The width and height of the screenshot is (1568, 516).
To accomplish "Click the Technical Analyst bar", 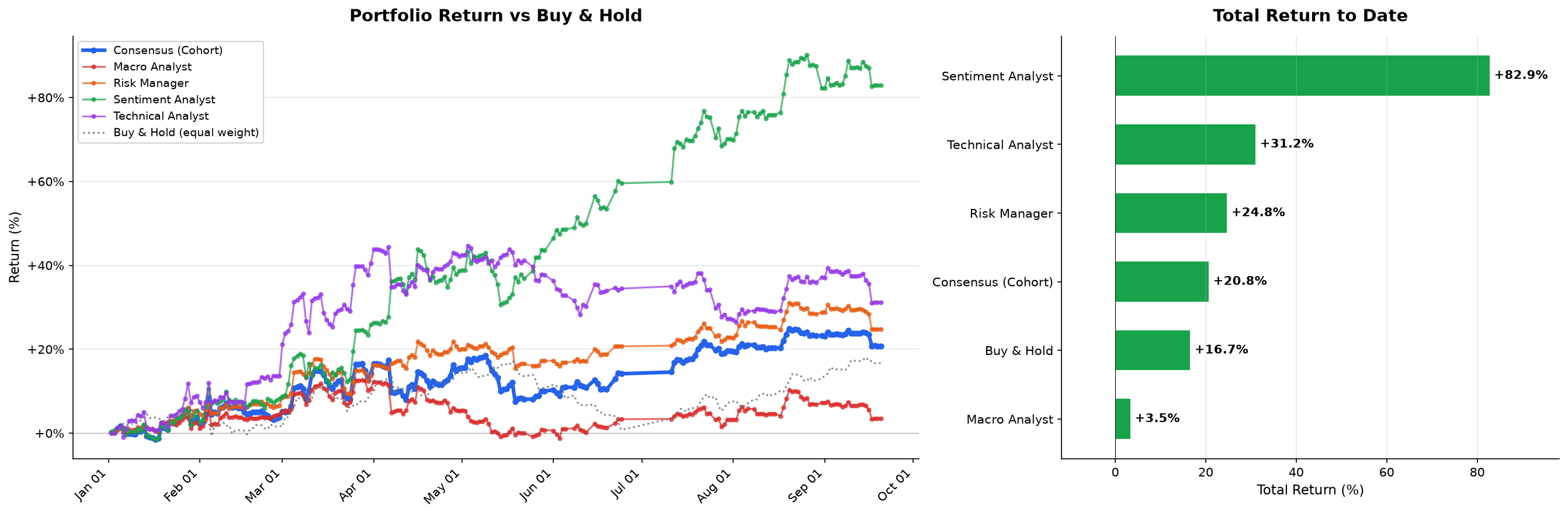I will [1185, 144].
